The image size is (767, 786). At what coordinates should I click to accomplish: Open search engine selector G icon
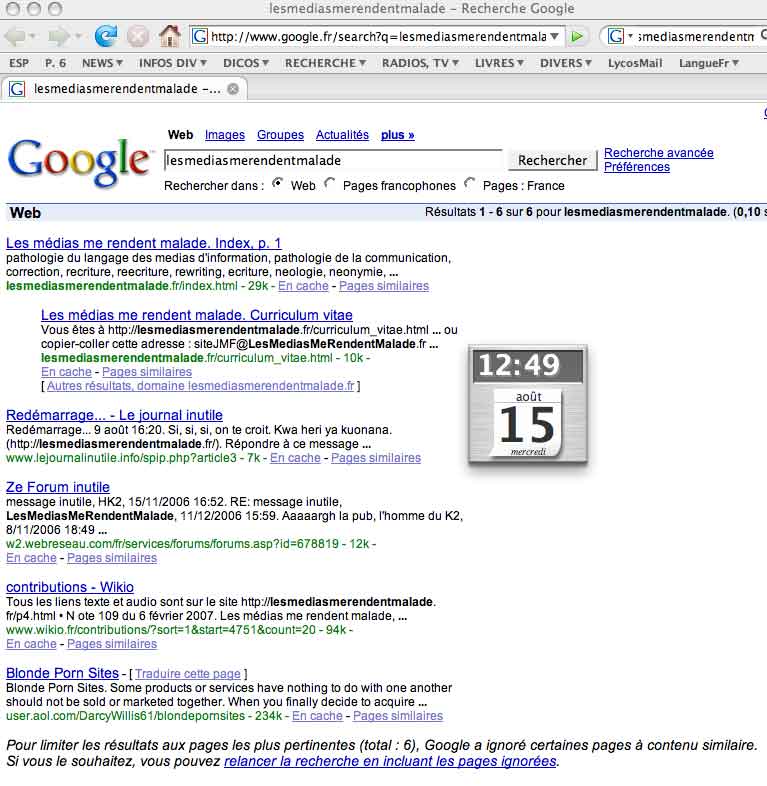(616, 36)
